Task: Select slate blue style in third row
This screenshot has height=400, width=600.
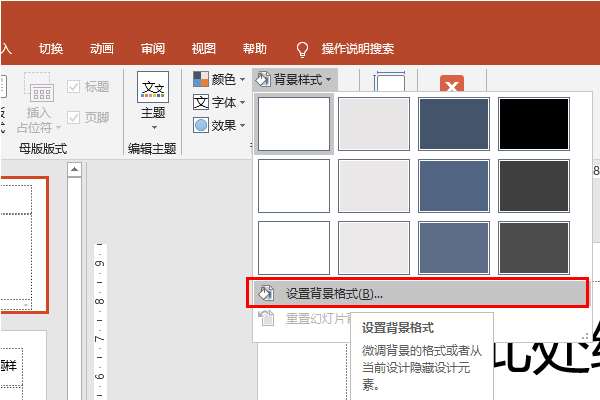Action: (x=454, y=248)
